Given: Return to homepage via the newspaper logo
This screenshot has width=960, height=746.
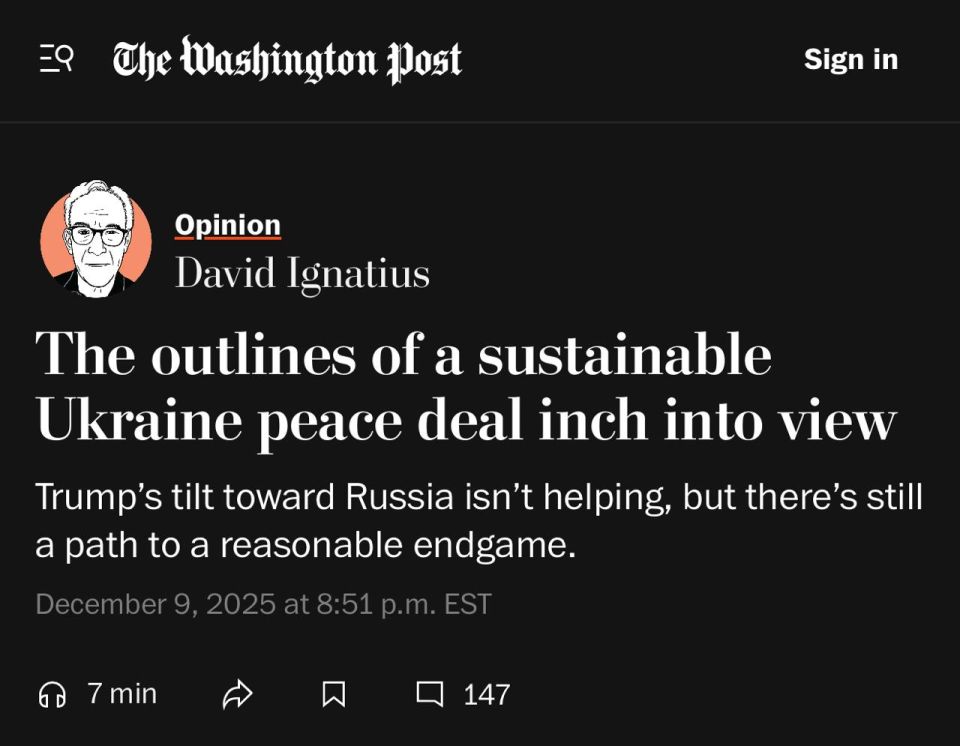Looking at the screenshot, I should (x=287, y=58).
